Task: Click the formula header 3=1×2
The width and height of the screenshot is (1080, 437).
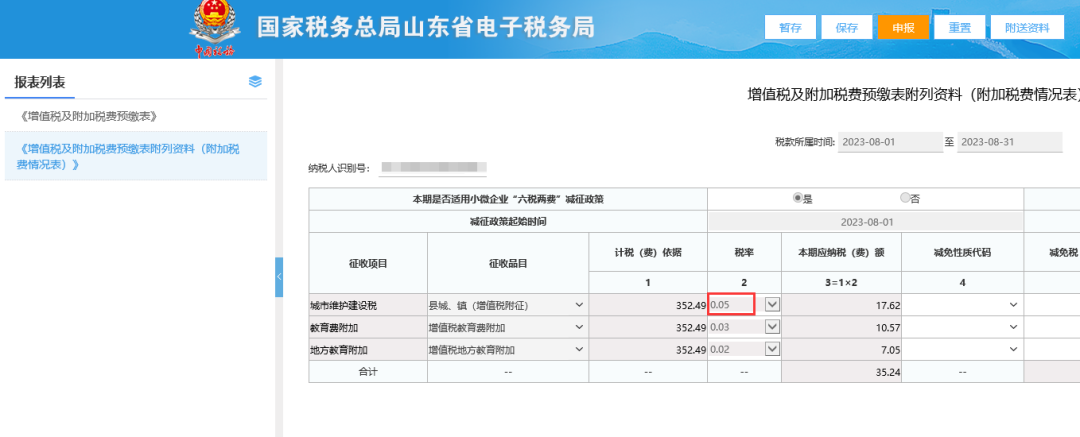Action: (842, 282)
